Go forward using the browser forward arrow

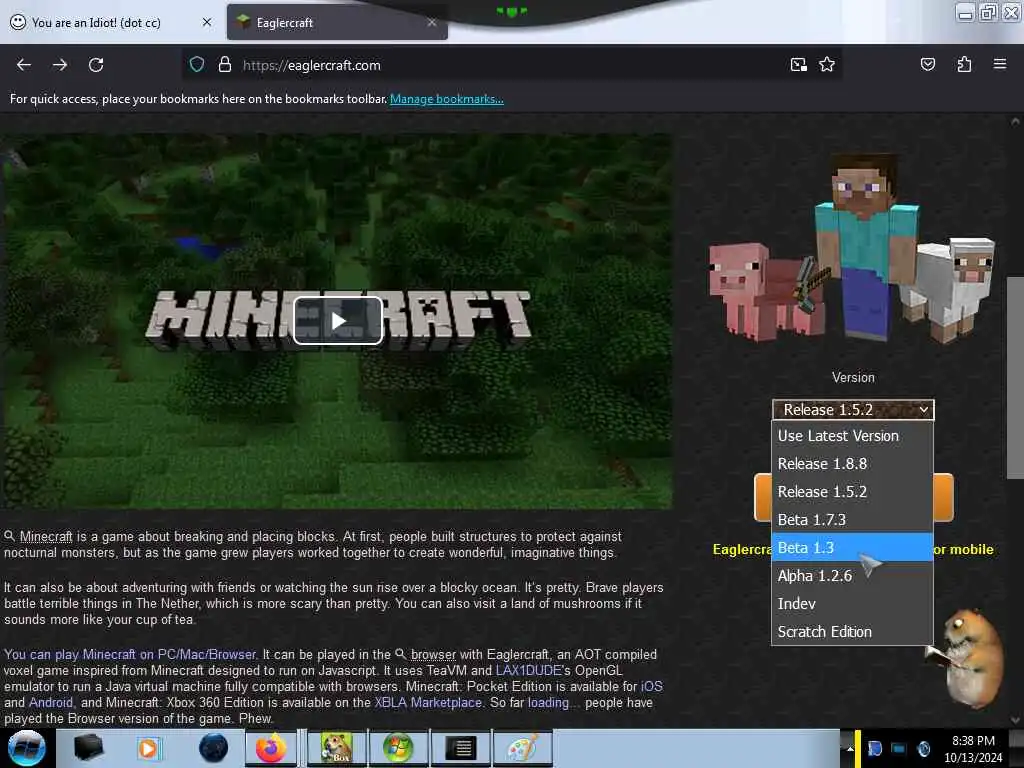tap(59, 65)
